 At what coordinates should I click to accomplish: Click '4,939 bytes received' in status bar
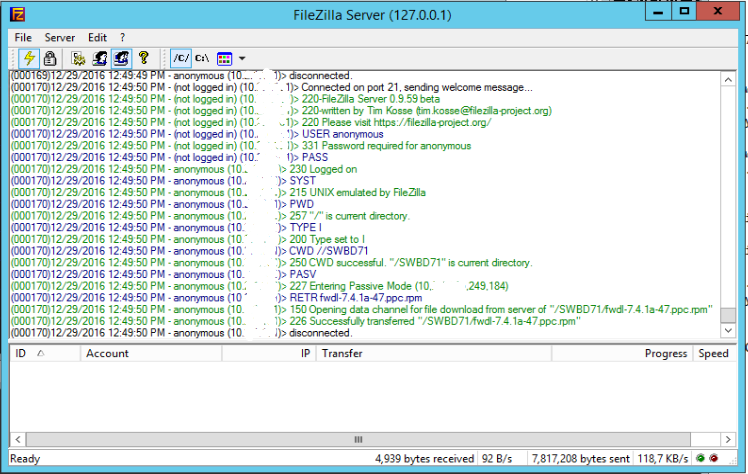(x=425, y=459)
